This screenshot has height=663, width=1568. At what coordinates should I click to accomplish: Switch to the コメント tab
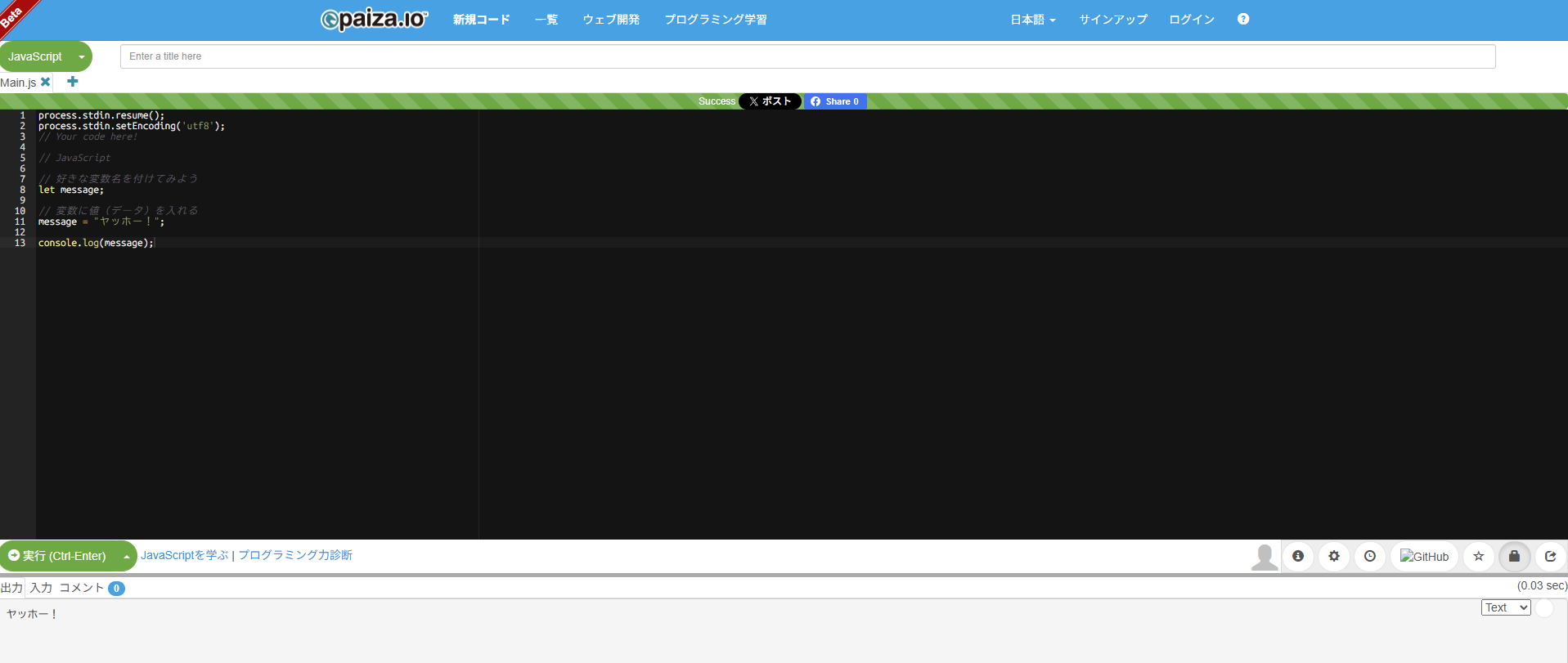coord(82,588)
